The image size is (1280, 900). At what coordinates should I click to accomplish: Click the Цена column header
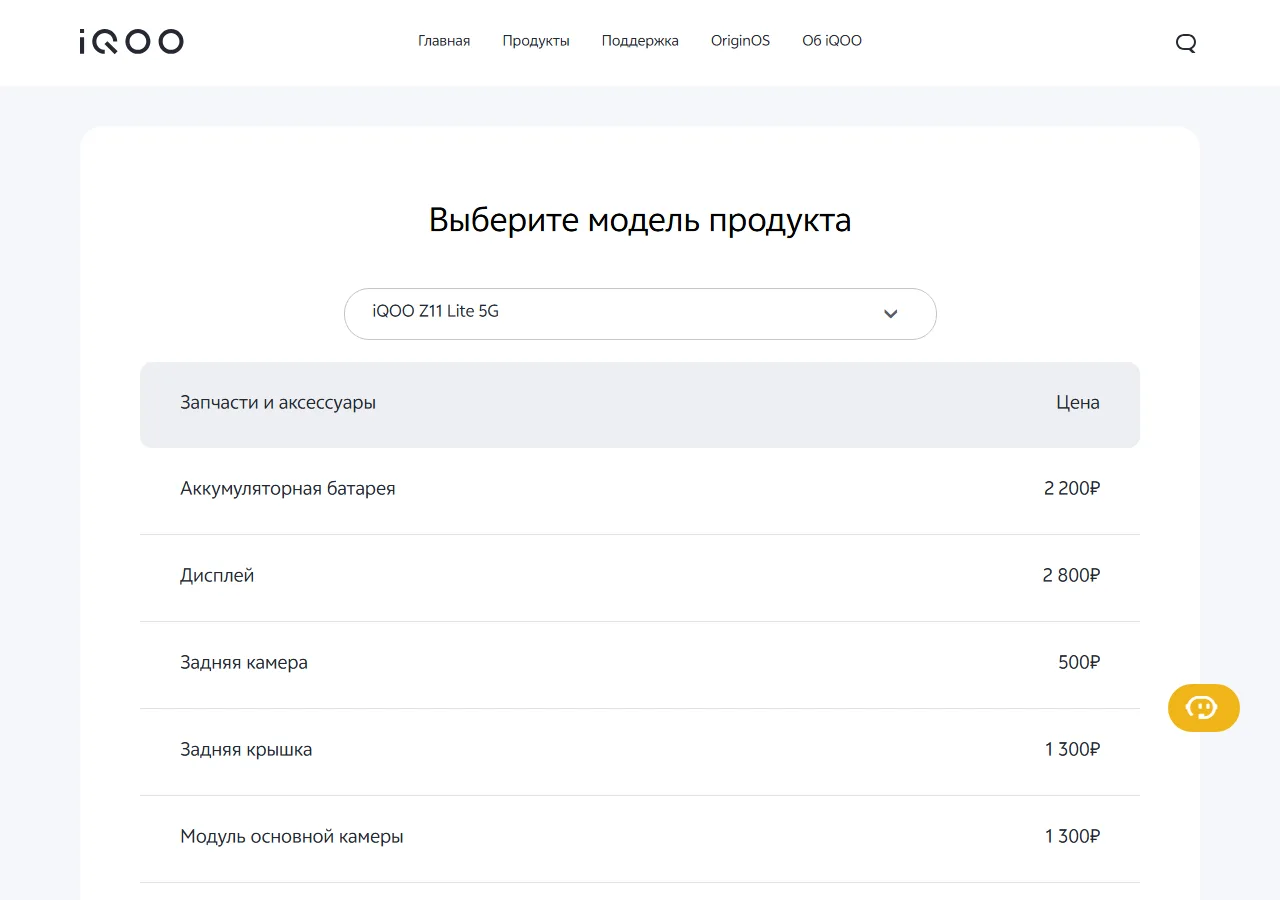[1078, 403]
